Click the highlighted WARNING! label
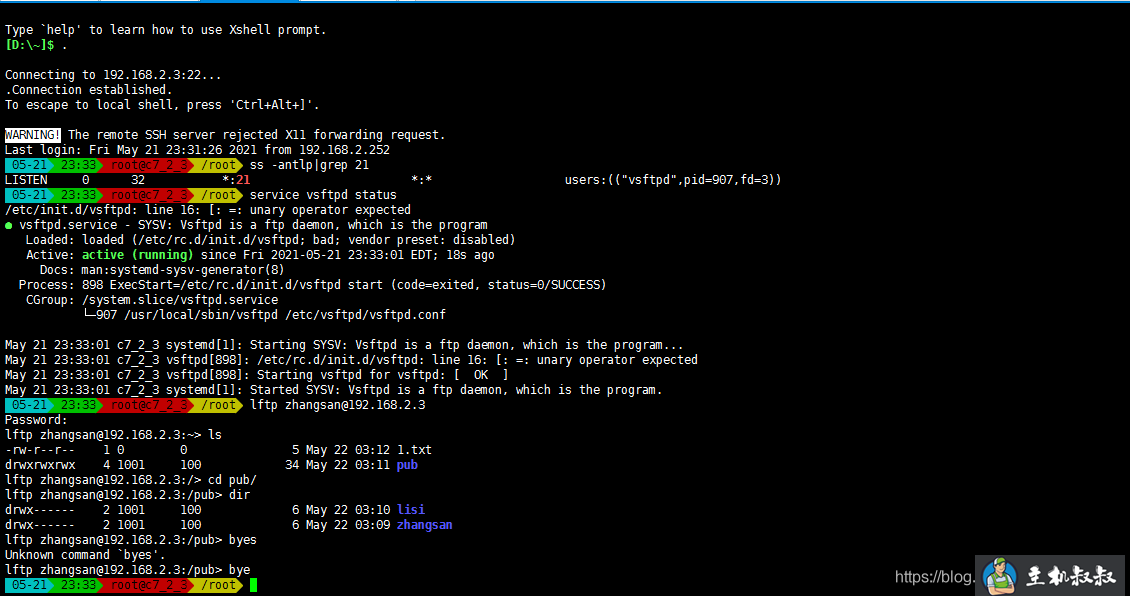Viewport: 1130px width, 596px height. point(32,135)
